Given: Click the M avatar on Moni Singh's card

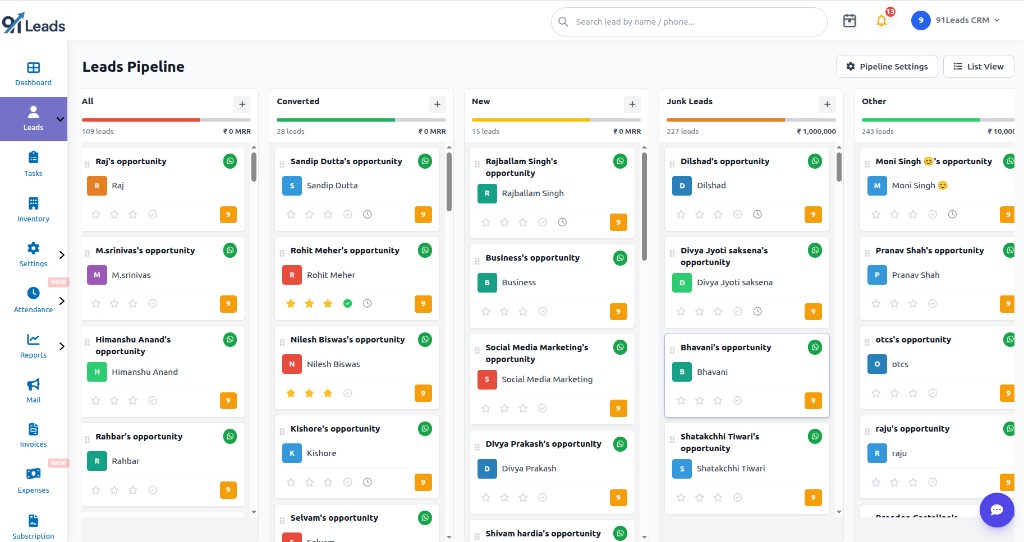Looking at the screenshot, I should [877, 185].
